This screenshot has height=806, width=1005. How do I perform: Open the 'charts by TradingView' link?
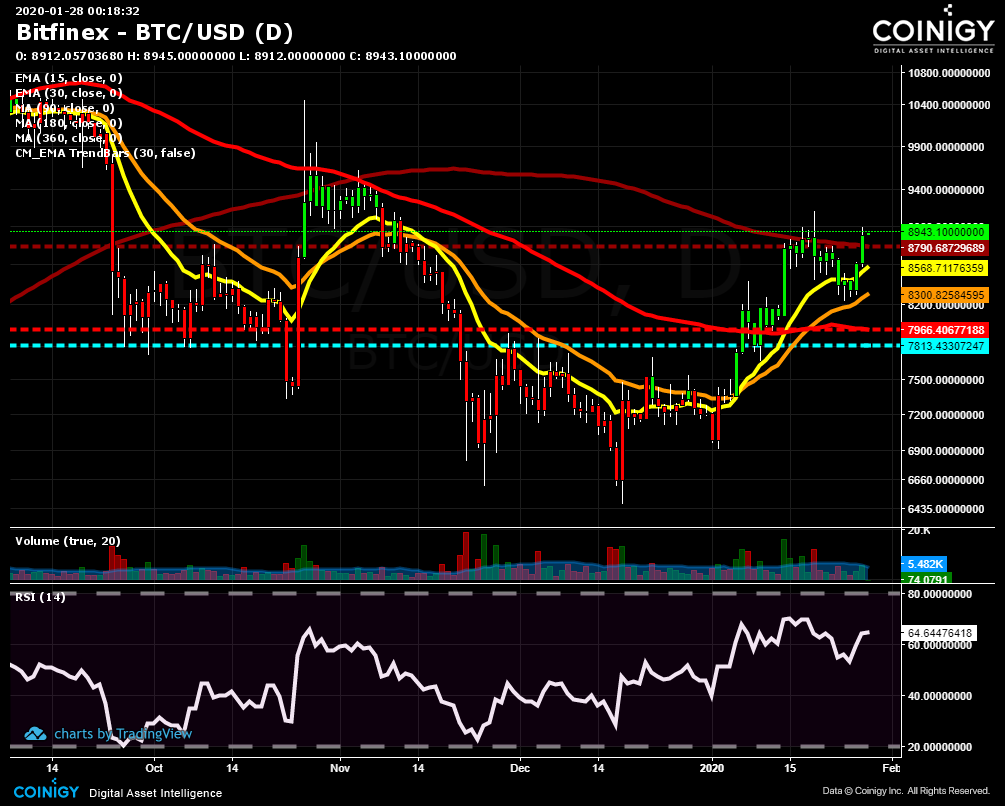click(x=123, y=734)
